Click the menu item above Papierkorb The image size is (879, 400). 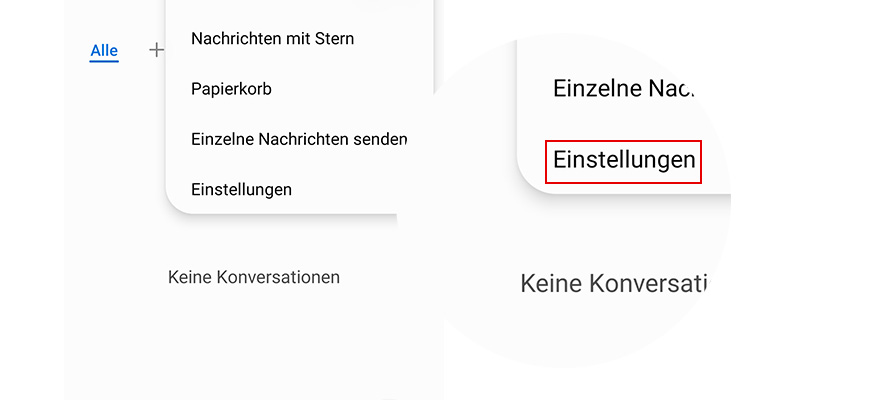pos(272,39)
